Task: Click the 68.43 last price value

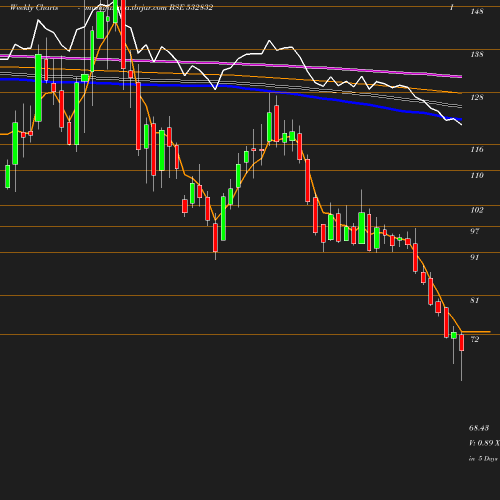Action: point(479,428)
